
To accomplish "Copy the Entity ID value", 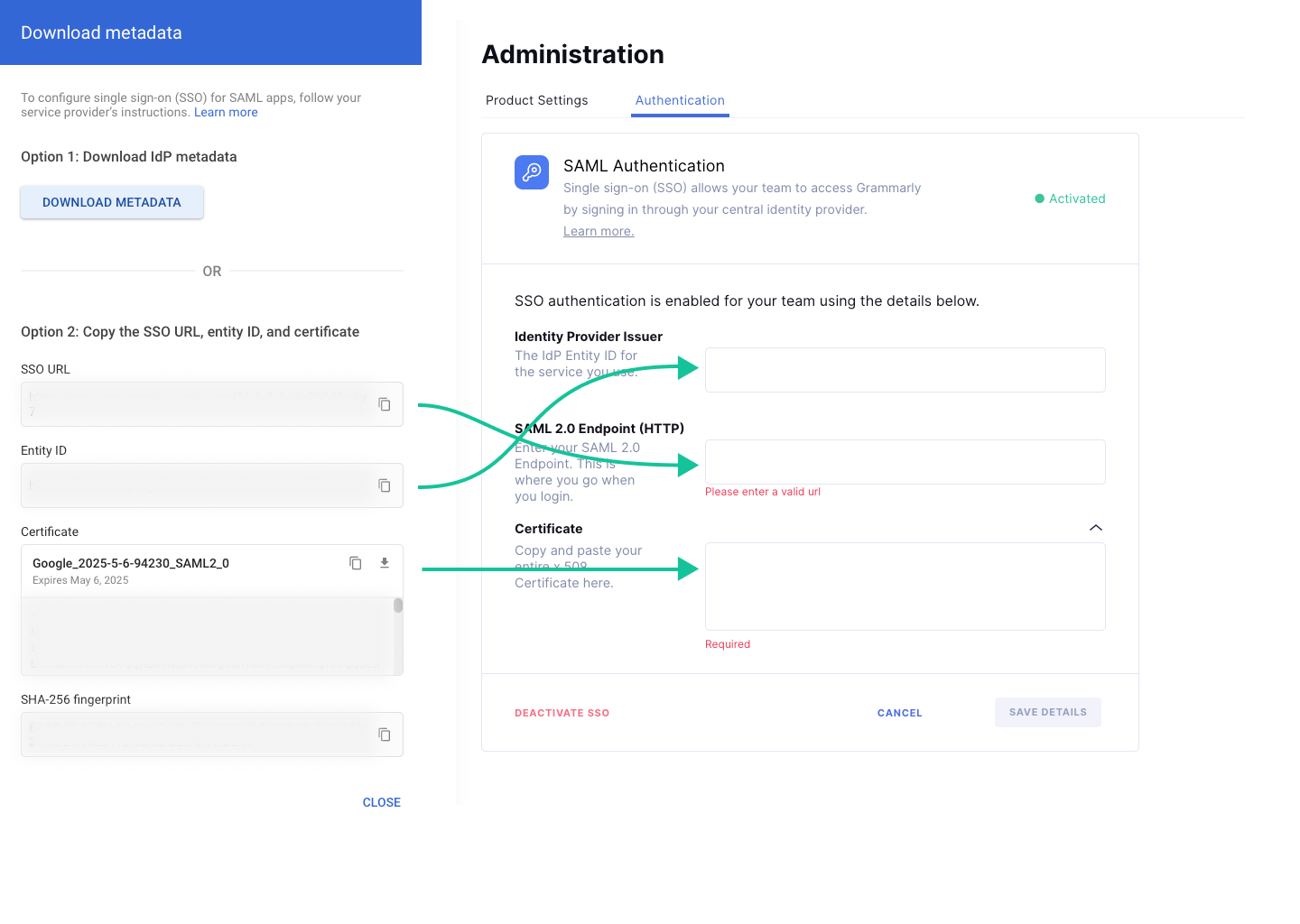I will click(x=384, y=485).
